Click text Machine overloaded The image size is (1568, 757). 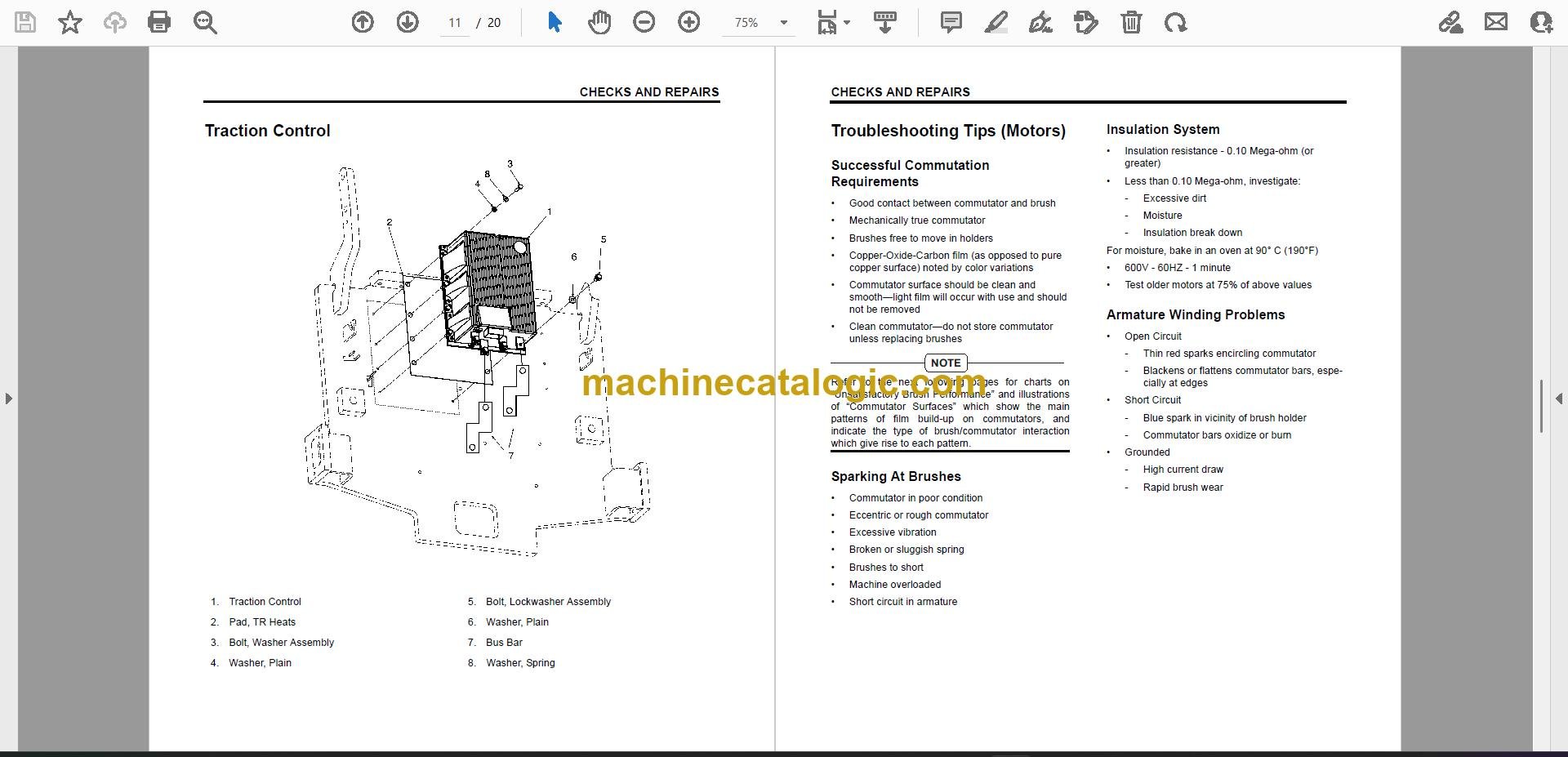[x=894, y=585]
